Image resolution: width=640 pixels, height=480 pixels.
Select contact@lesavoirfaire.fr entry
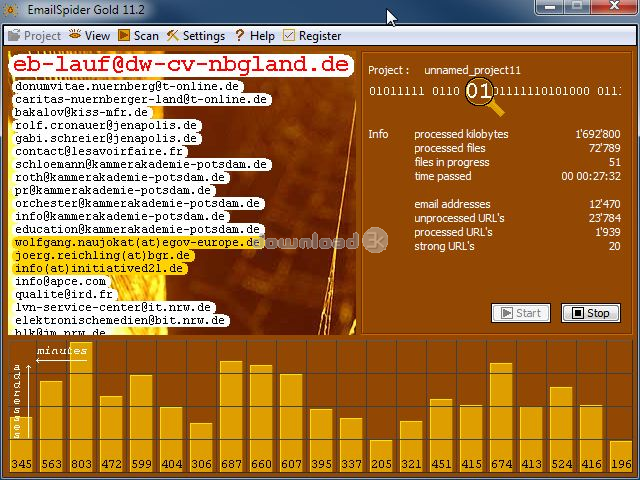pos(99,151)
